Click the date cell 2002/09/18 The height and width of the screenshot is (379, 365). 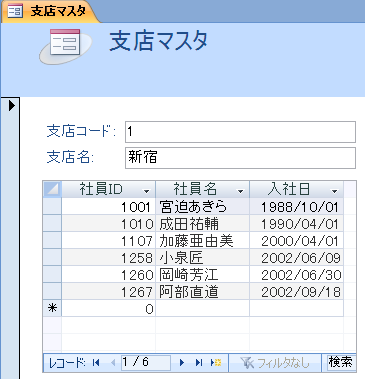[297, 292]
